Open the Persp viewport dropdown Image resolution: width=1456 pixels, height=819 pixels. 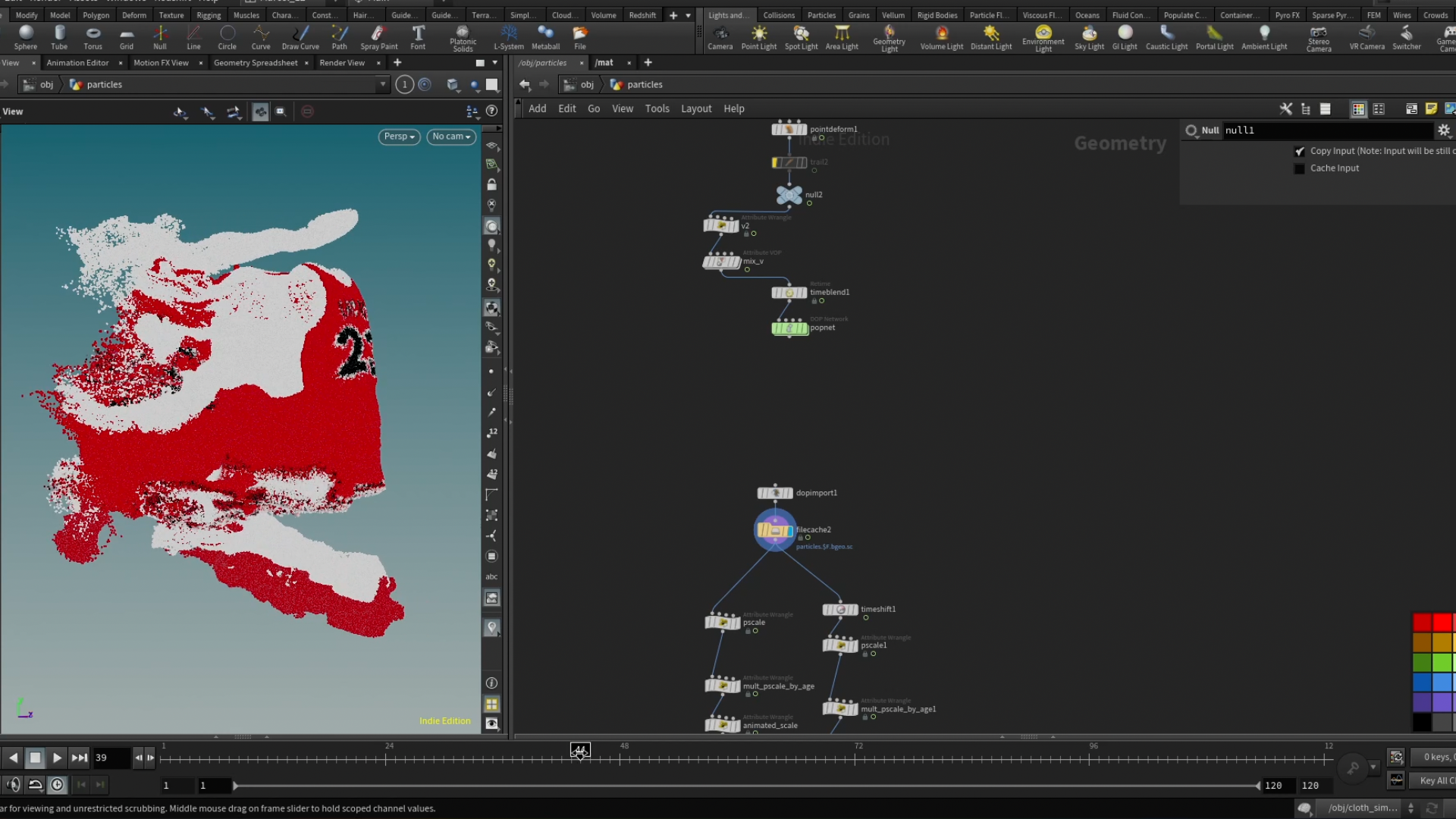click(399, 136)
